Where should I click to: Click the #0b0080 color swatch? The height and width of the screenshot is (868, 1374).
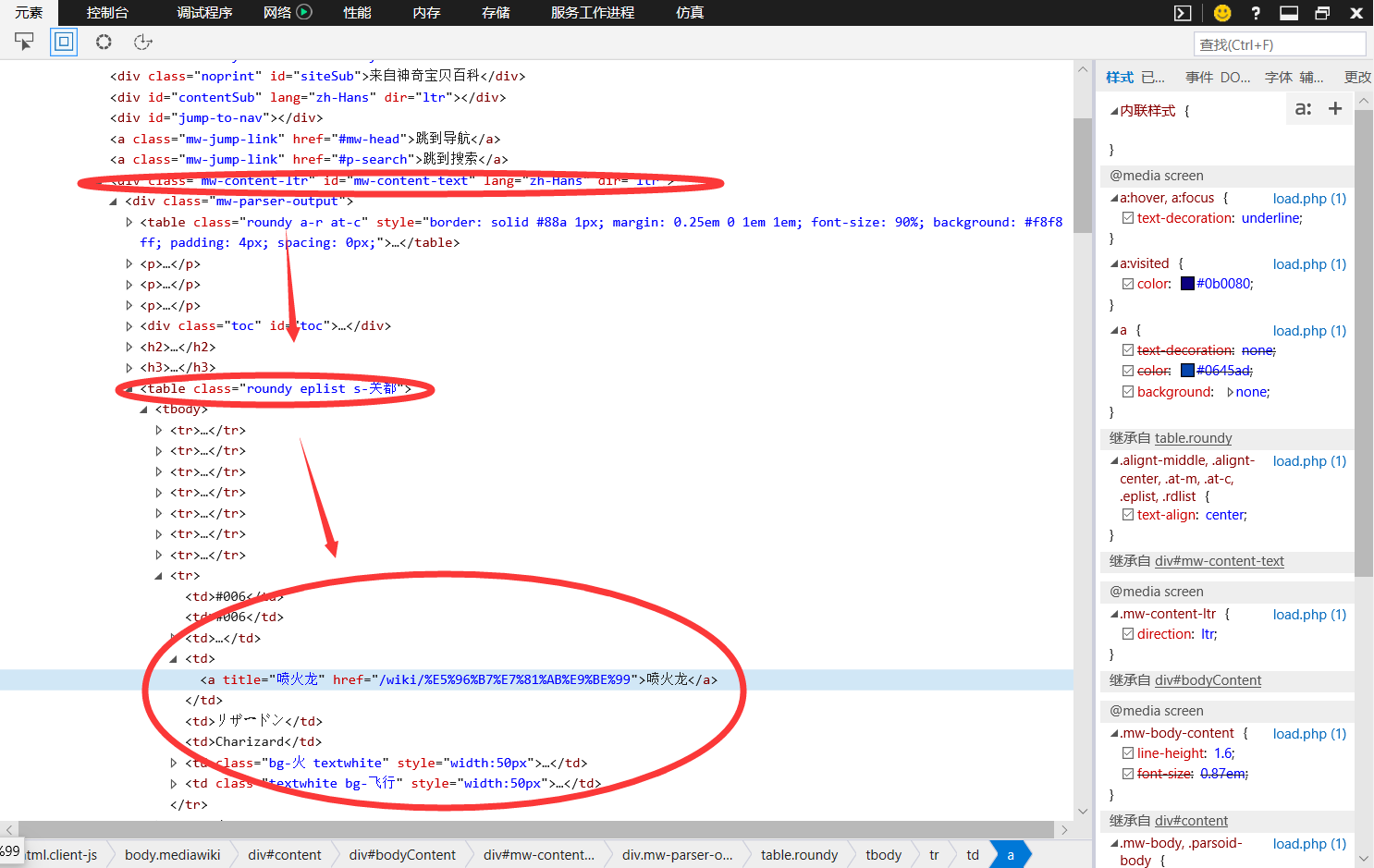pos(1187,284)
